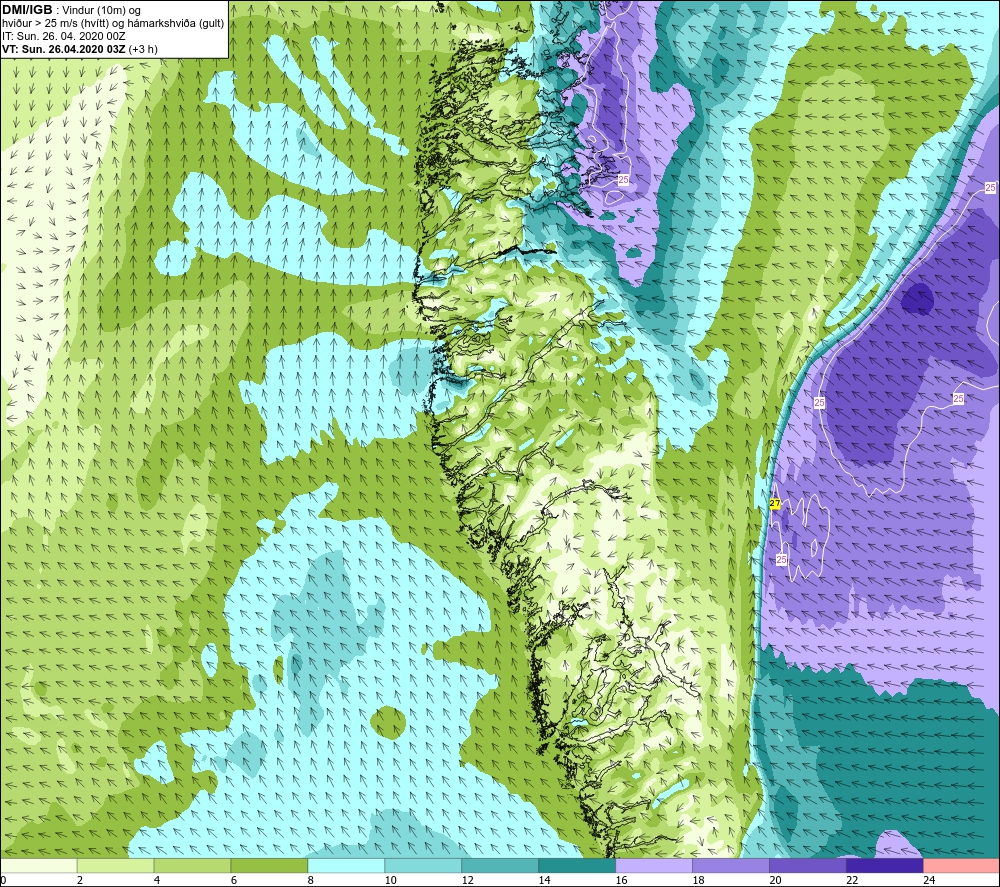Click the legend tick label '6'
This screenshot has height=887, width=1000.
[233, 880]
